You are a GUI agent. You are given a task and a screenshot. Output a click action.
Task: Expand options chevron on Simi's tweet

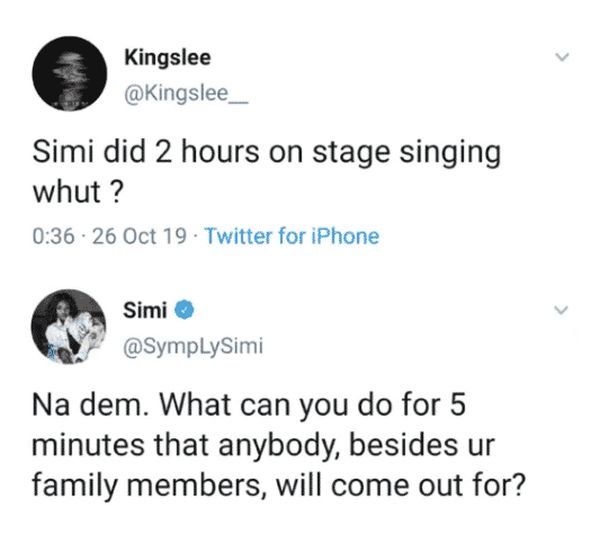[561, 310]
